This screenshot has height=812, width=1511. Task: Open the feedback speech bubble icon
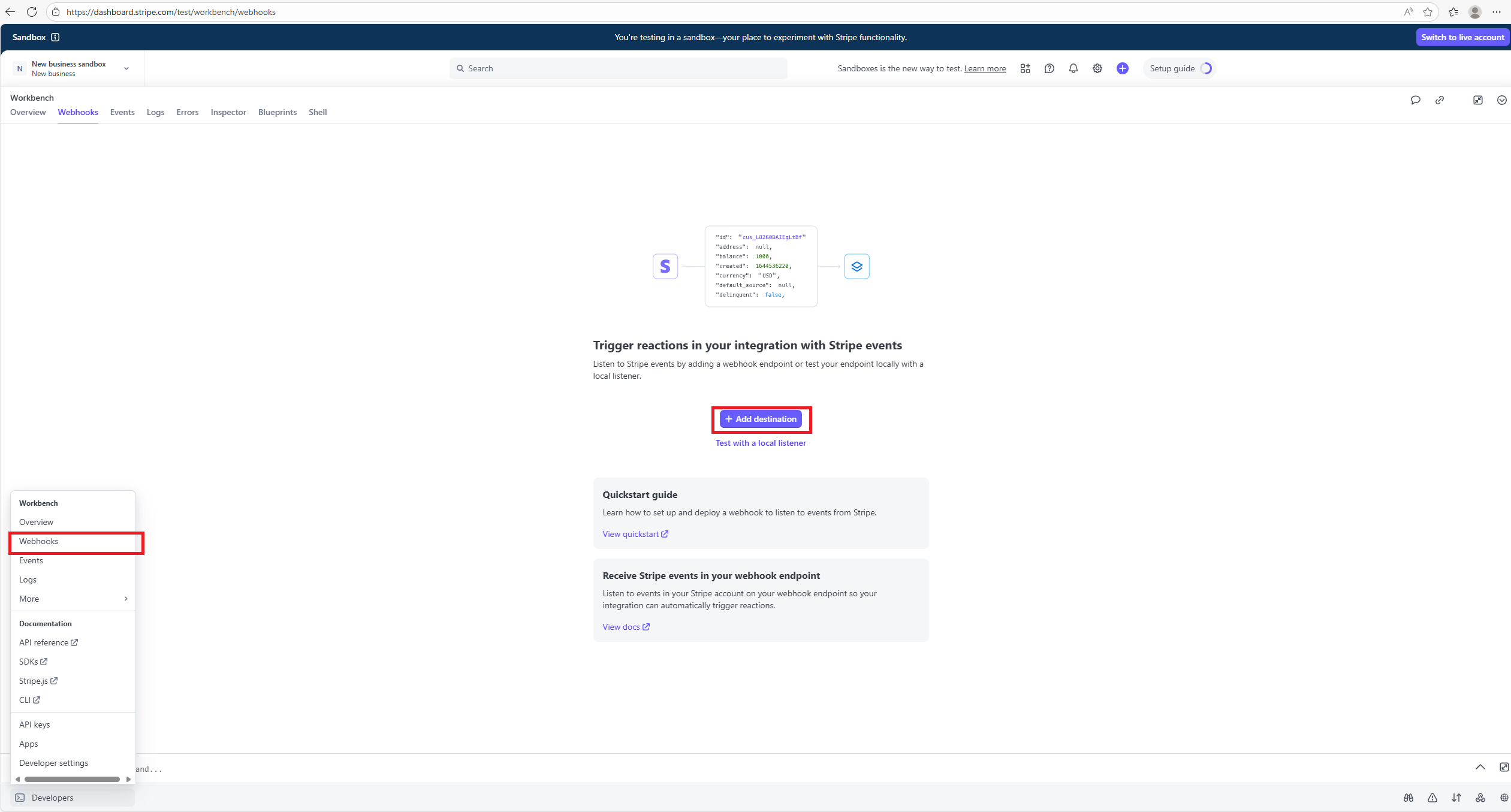click(1415, 100)
